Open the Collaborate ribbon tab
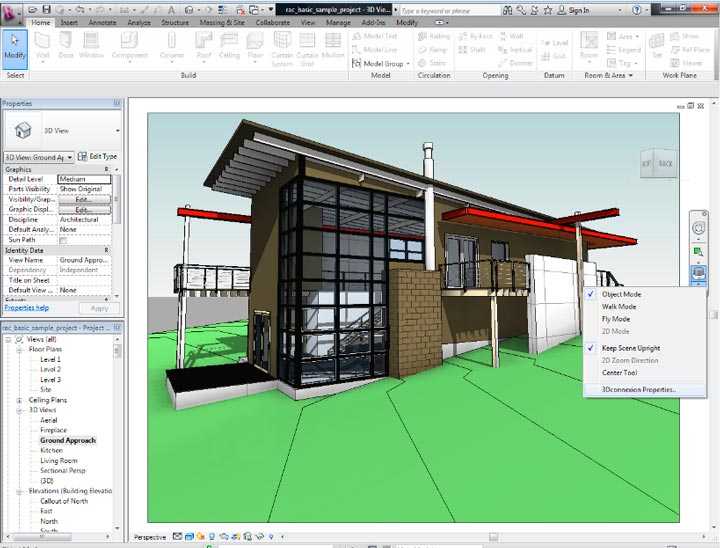This screenshot has width=720, height=548. pyautogui.click(x=273, y=22)
